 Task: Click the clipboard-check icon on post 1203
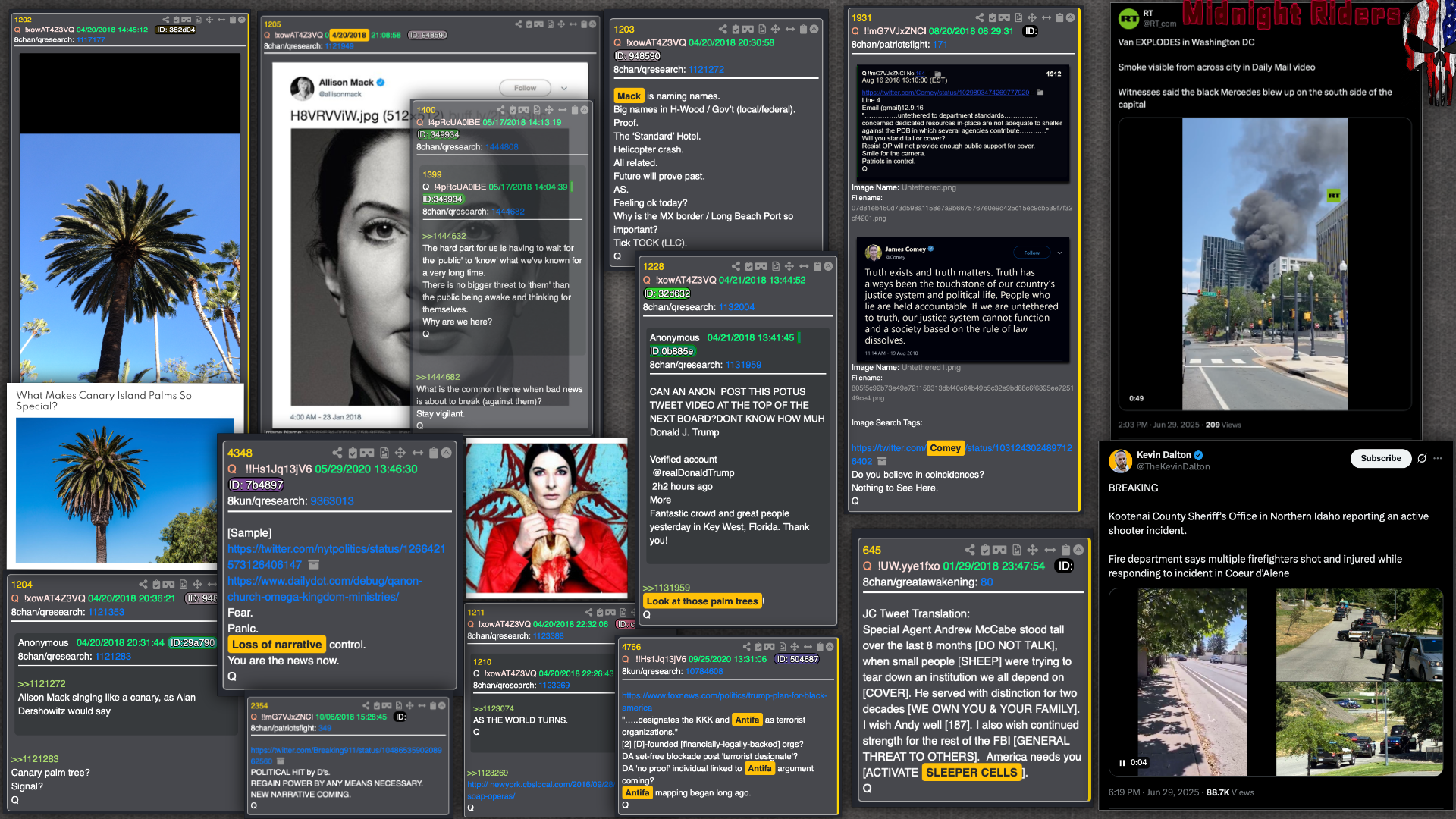pyautogui.click(x=735, y=29)
